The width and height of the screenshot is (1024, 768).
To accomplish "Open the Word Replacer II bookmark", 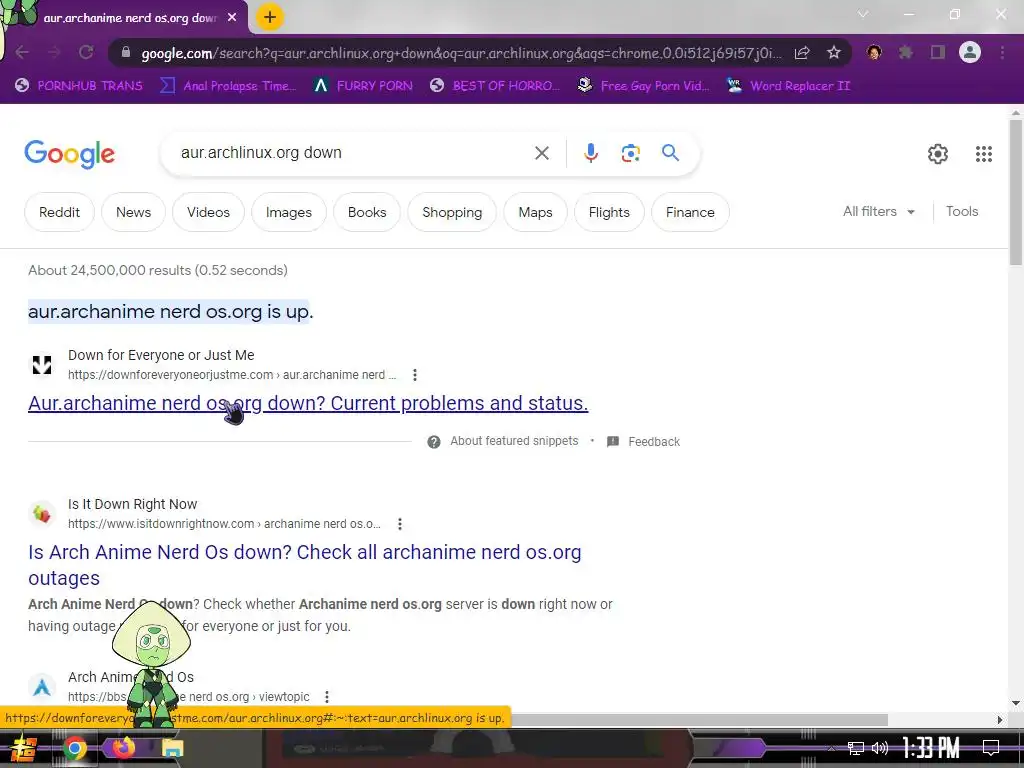I will click(x=788, y=86).
